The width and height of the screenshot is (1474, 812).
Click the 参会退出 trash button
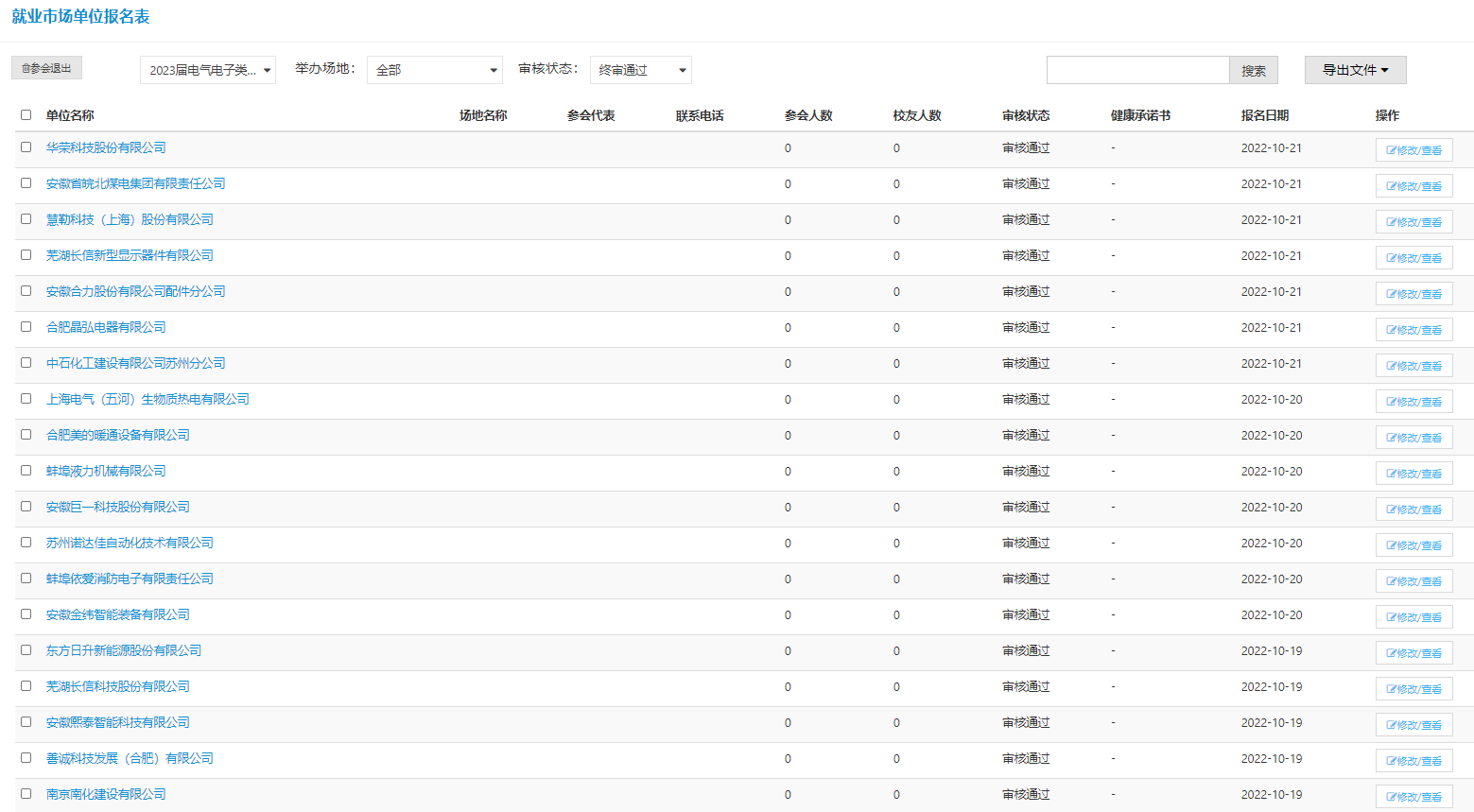pos(46,68)
